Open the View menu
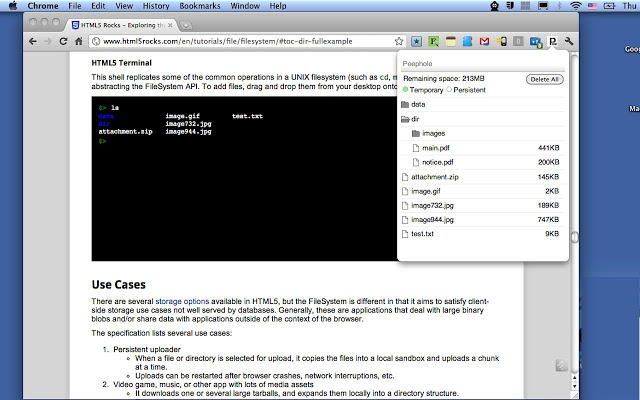Viewport: 640px width, 400px height. click(124, 6)
